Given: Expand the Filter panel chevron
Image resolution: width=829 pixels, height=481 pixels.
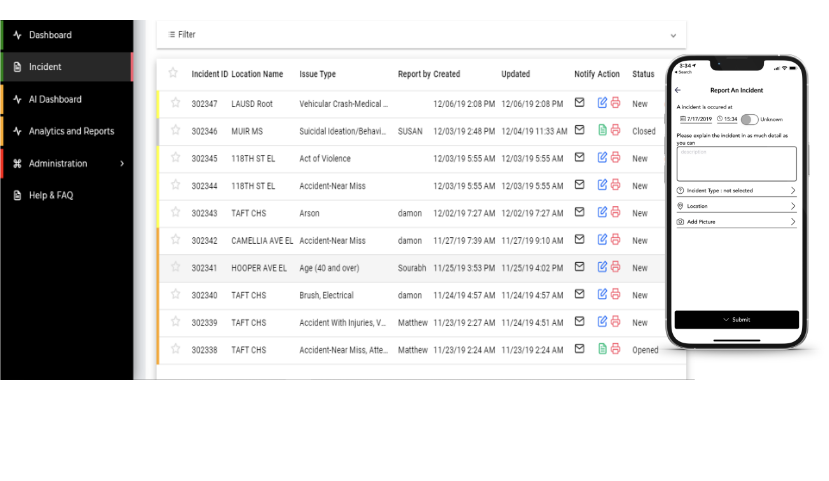Looking at the screenshot, I should (x=673, y=35).
